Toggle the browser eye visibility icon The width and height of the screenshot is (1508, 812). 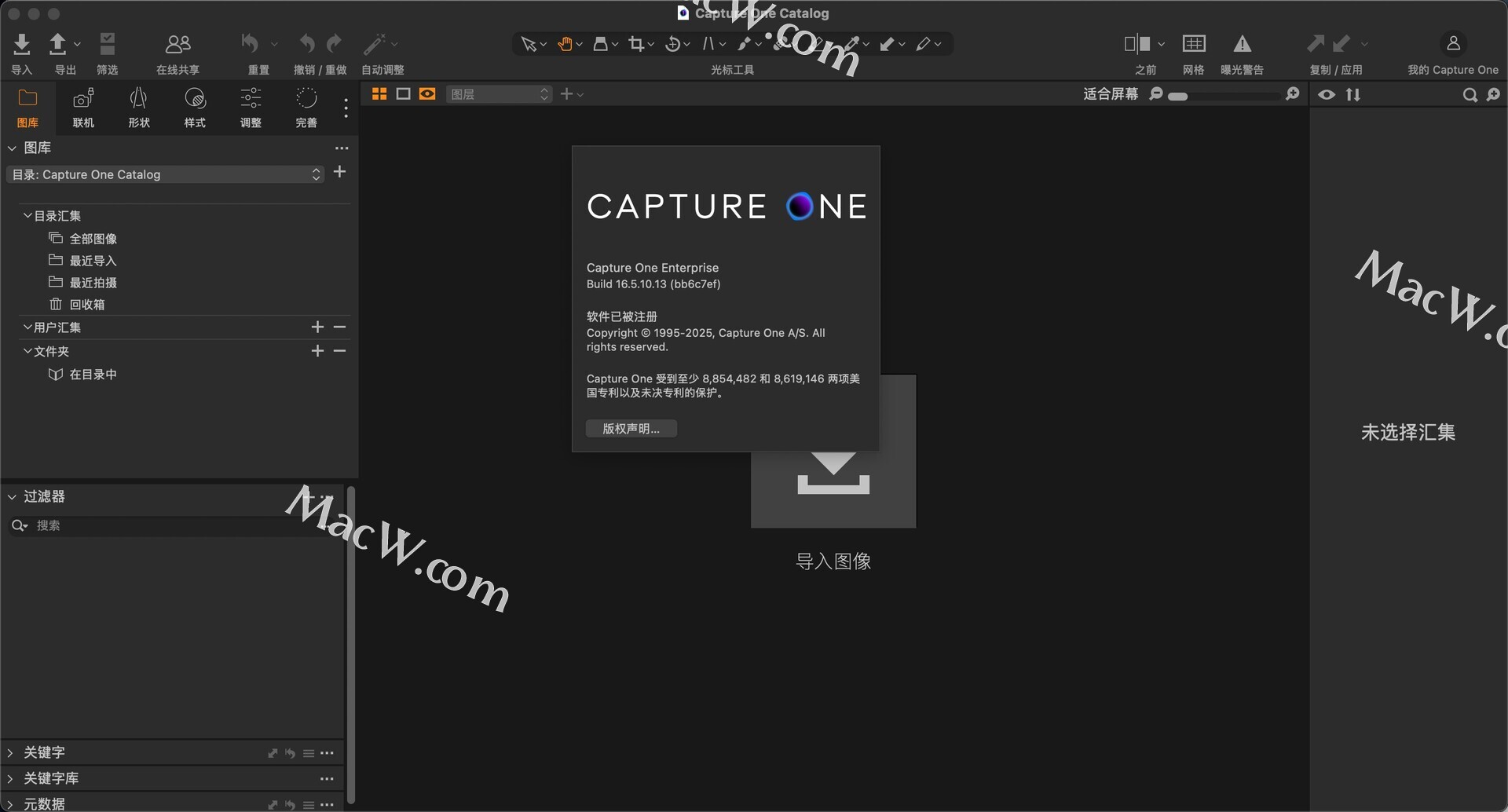pyautogui.click(x=1327, y=95)
